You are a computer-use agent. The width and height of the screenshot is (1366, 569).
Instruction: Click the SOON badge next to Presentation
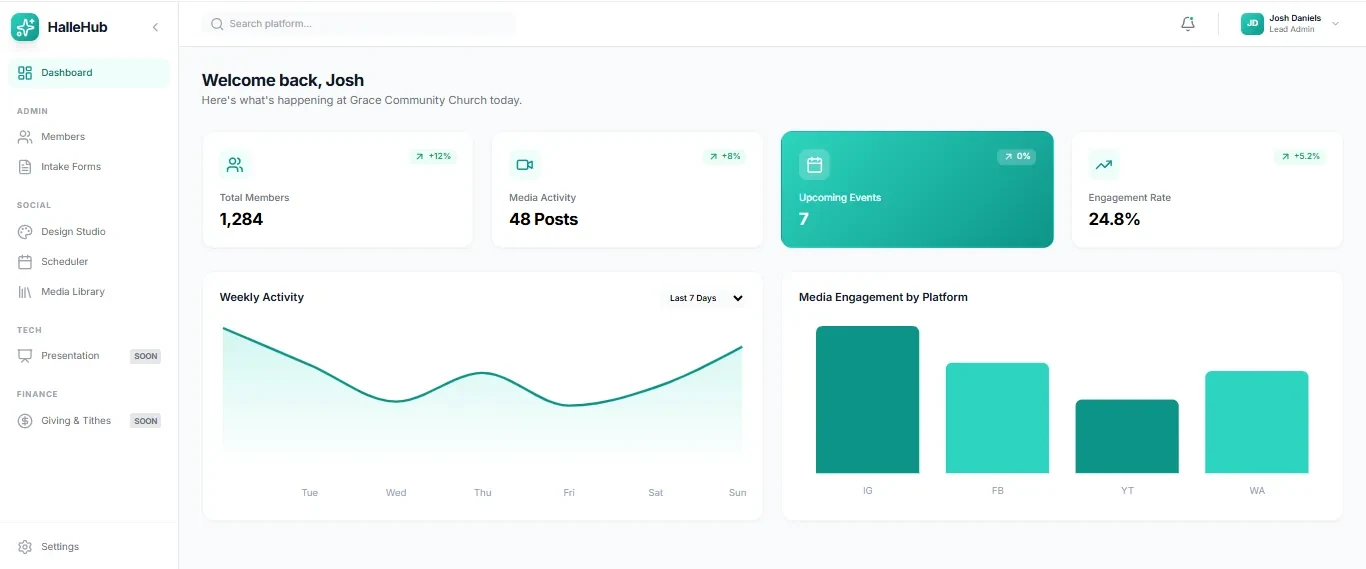(x=146, y=356)
